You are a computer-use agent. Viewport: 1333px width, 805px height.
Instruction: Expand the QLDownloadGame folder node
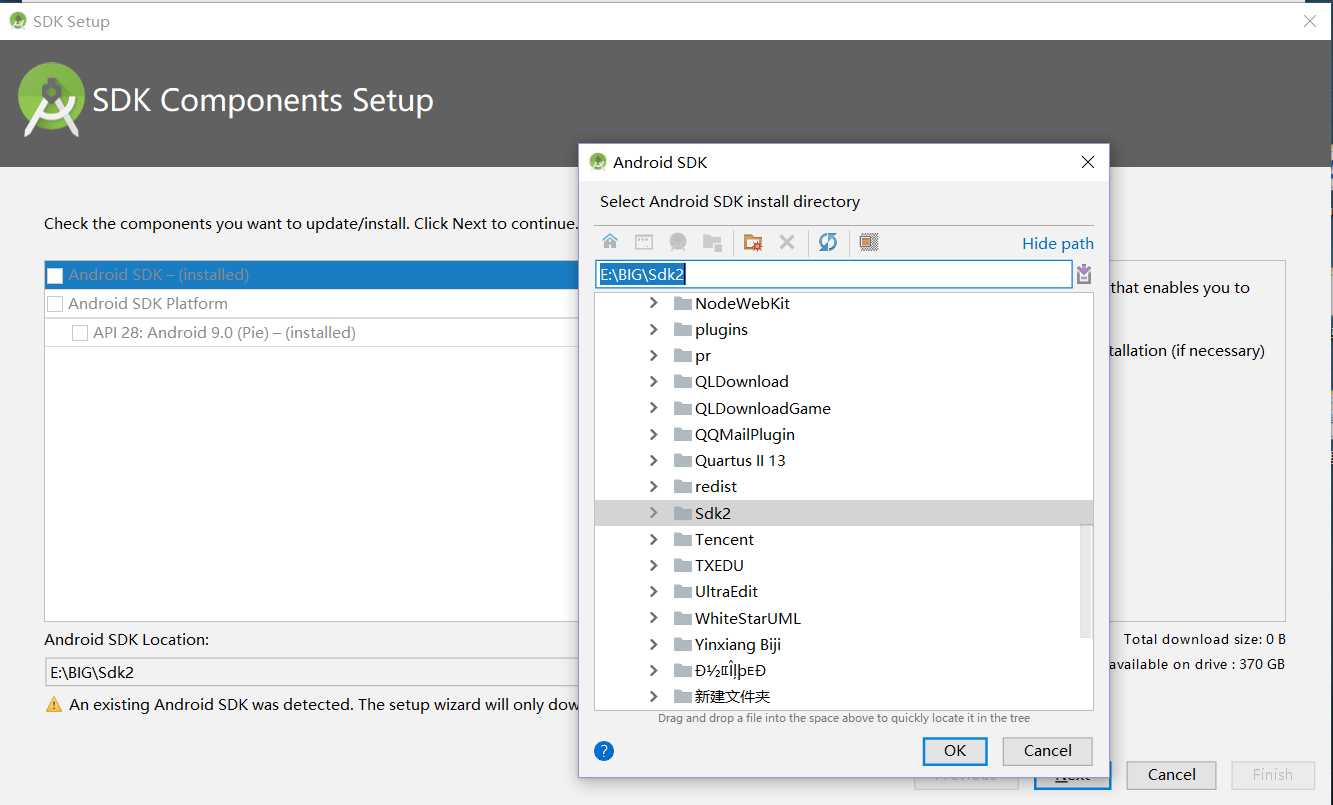(654, 408)
